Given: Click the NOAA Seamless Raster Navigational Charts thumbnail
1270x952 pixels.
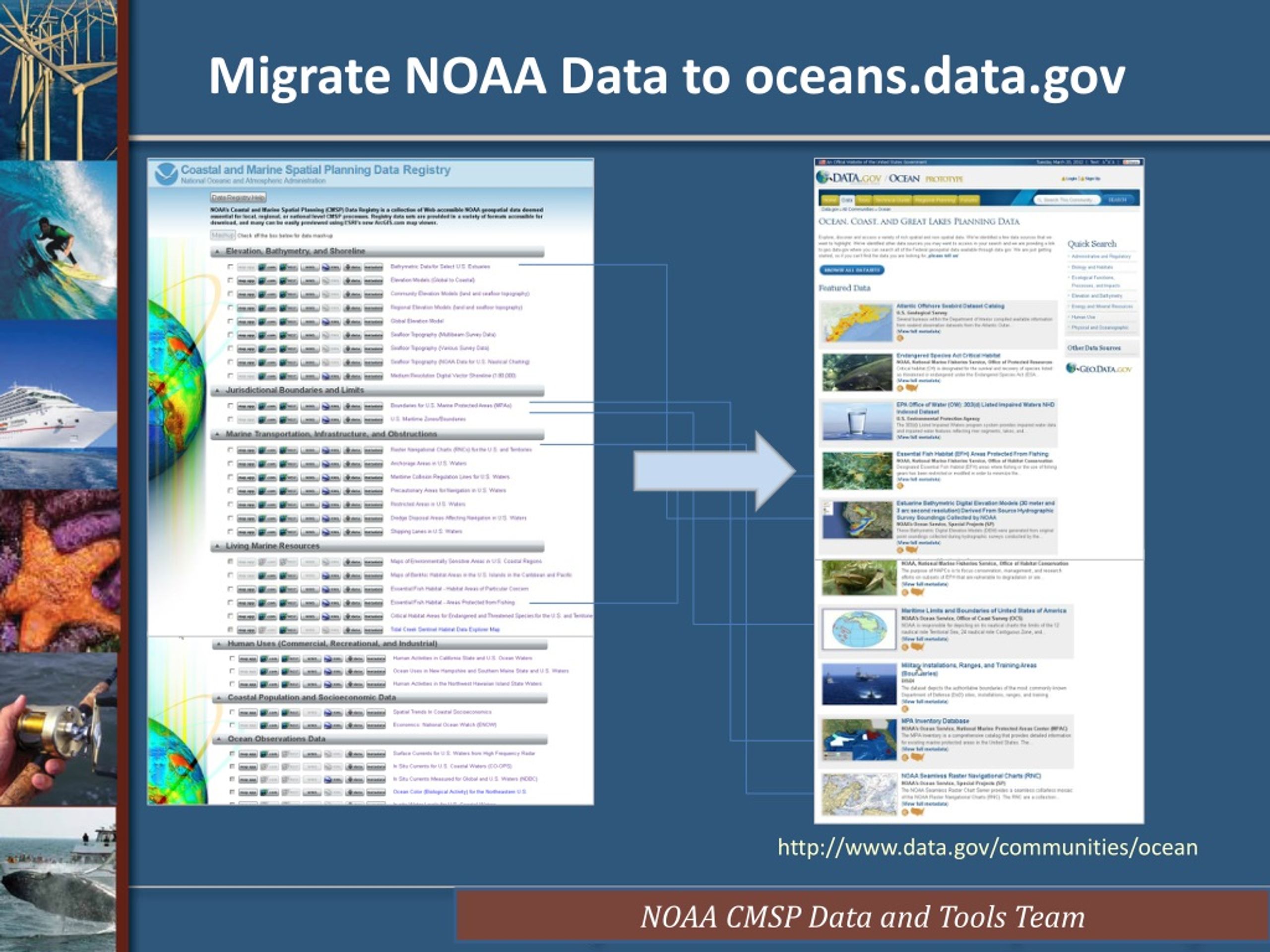Looking at the screenshot, I should [x=859, y=795].
